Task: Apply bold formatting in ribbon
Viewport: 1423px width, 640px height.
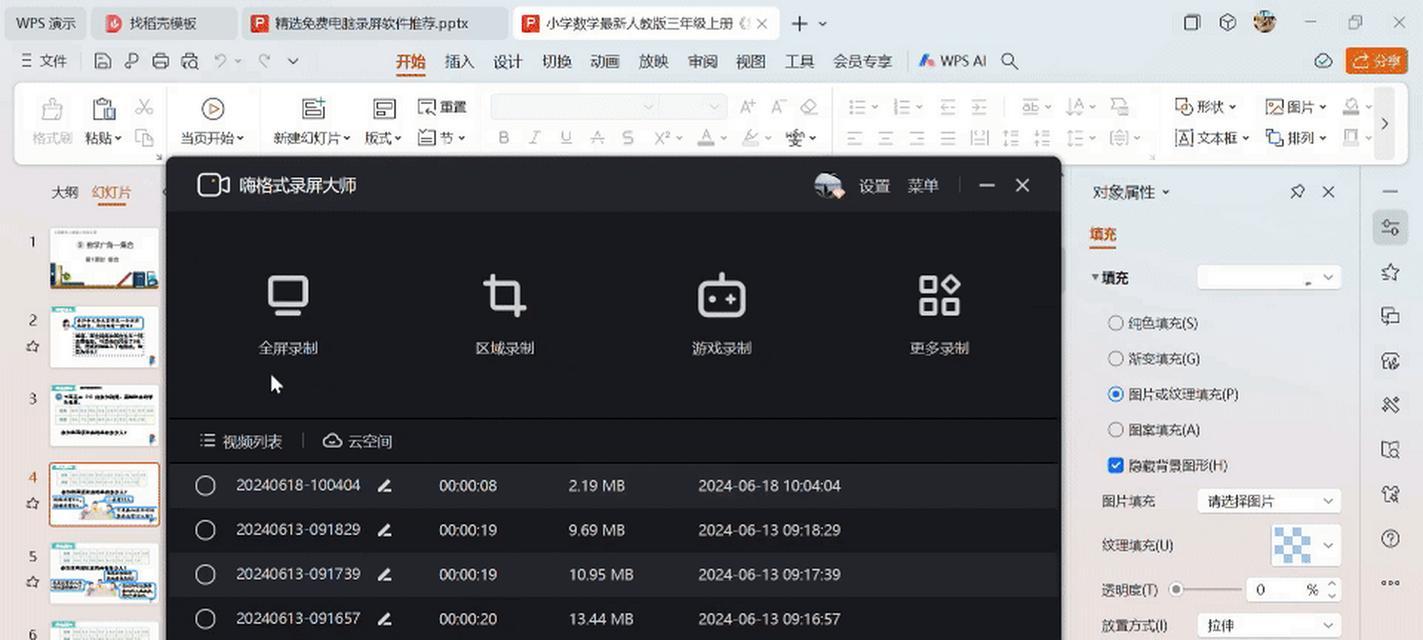Action: (x=504, y=138)
